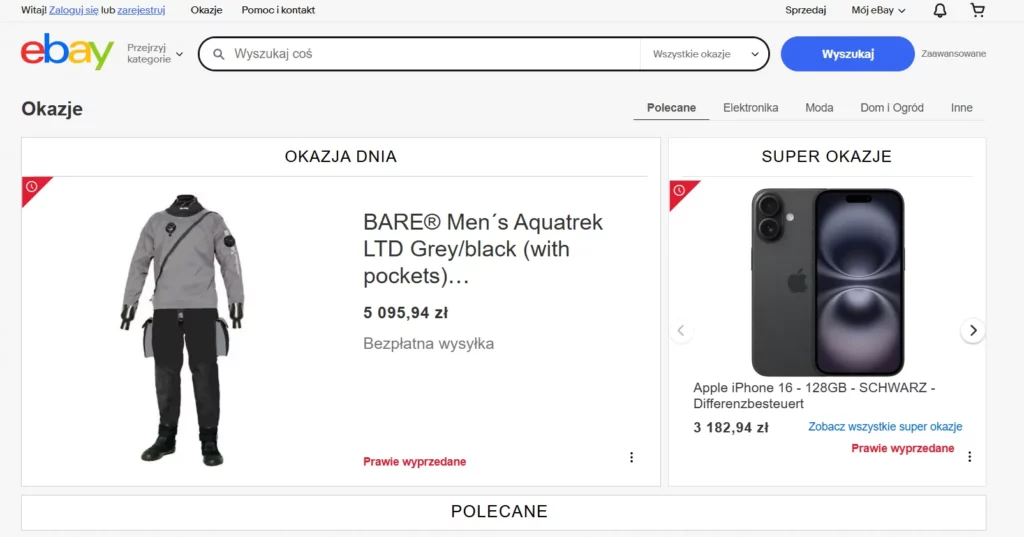
Task: Open the BARE Aquatrek drysuit image
Action: 183,328
